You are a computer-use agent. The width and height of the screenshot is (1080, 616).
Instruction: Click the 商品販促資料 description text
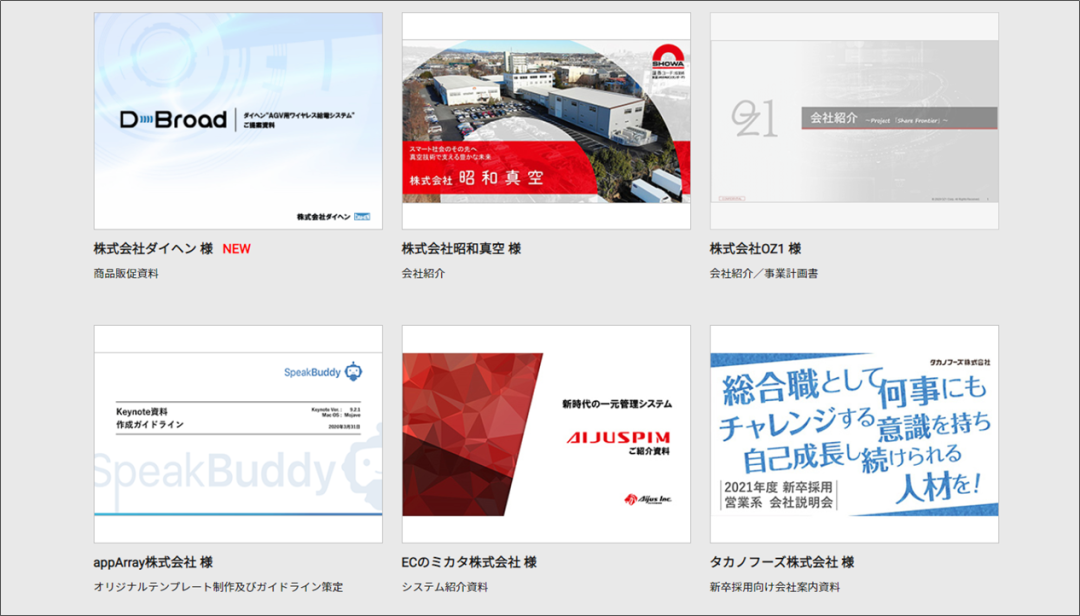tap(128, 273)
